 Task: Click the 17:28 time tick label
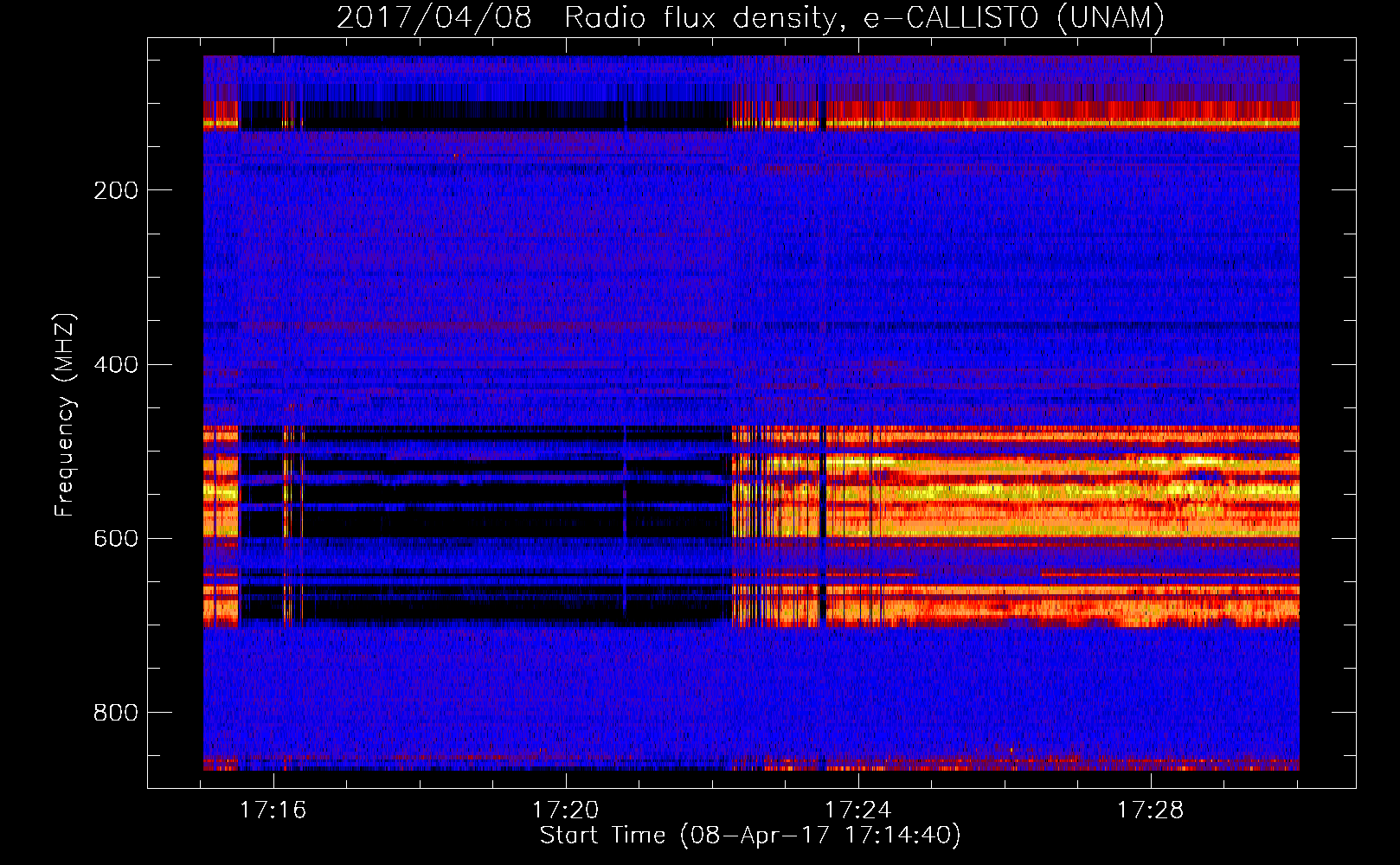1150,810
